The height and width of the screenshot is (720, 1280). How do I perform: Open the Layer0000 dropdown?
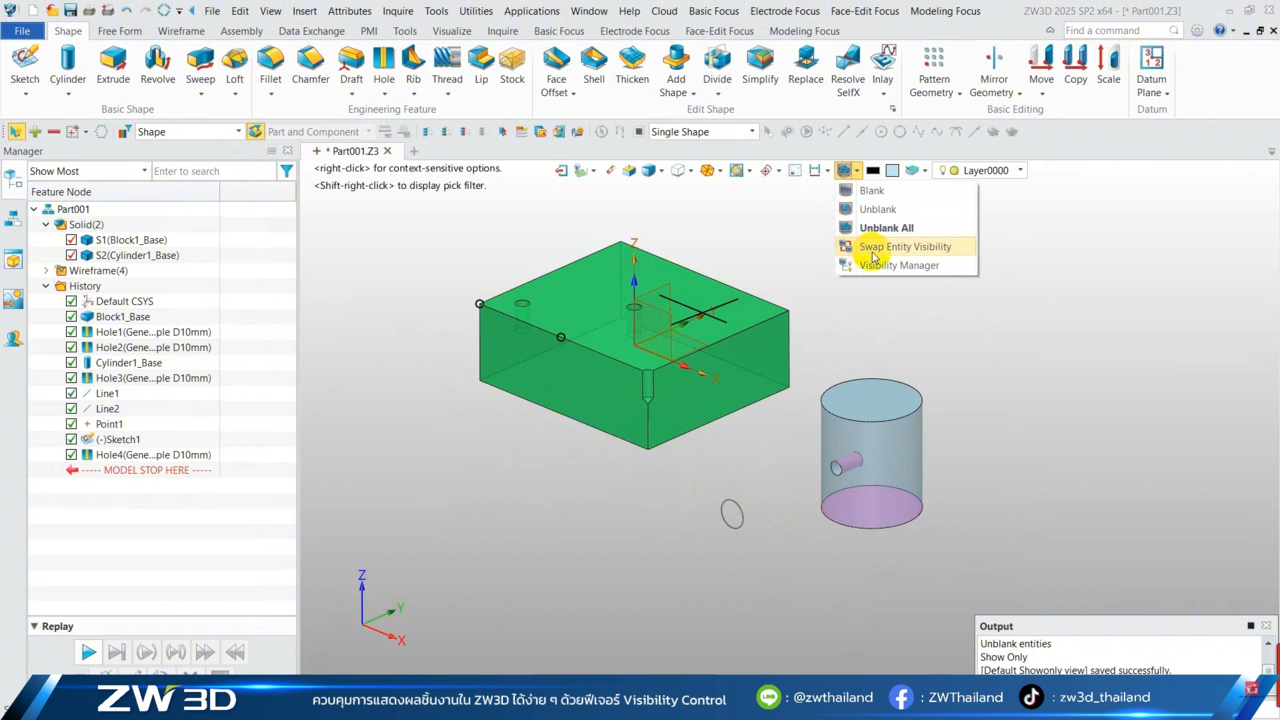[x=1020, y=171]
